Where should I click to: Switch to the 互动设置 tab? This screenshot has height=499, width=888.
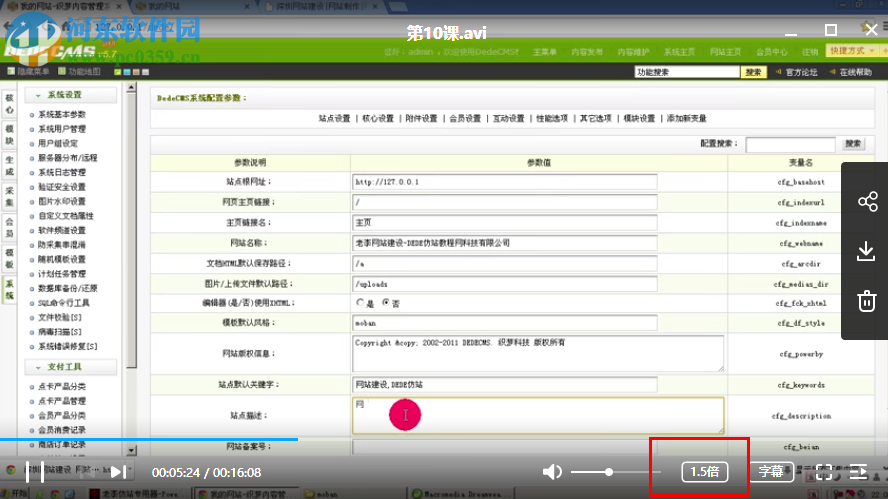509,118
